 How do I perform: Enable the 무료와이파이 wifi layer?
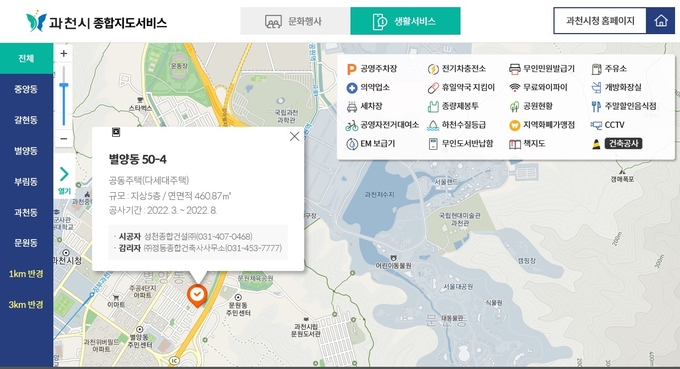tap(539, 88)
